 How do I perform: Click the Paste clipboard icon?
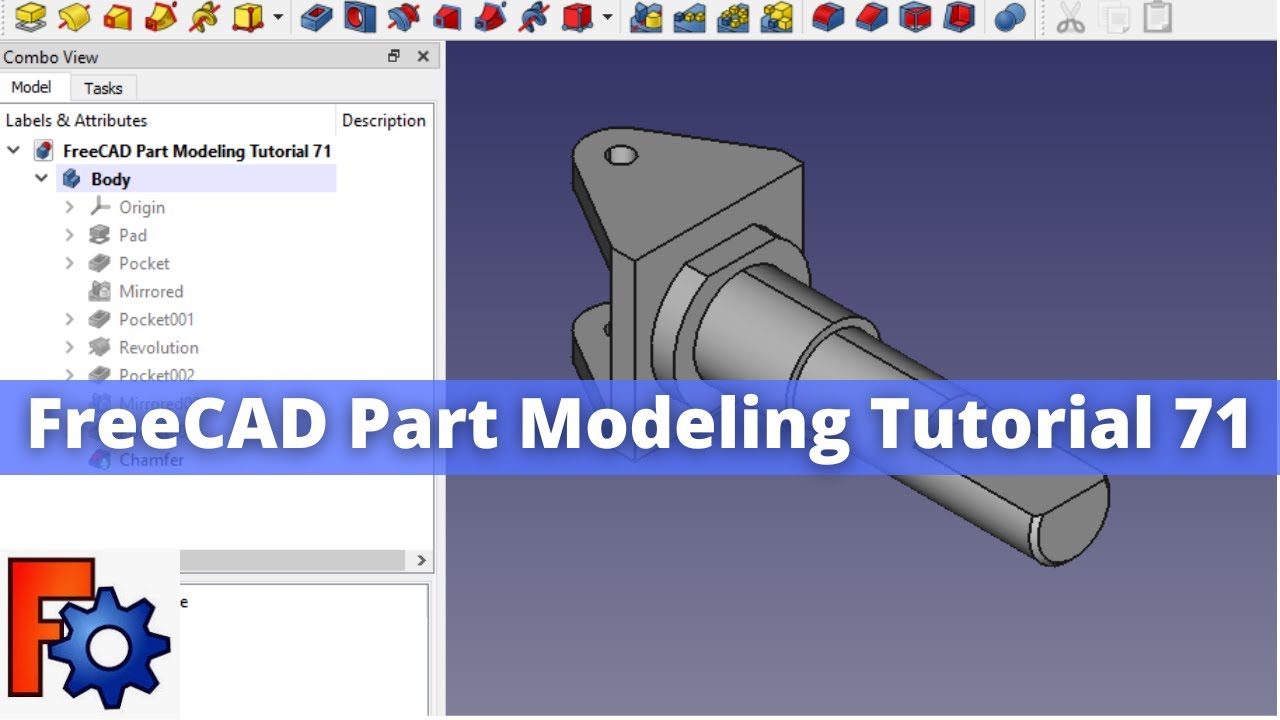pos(1157,16)
